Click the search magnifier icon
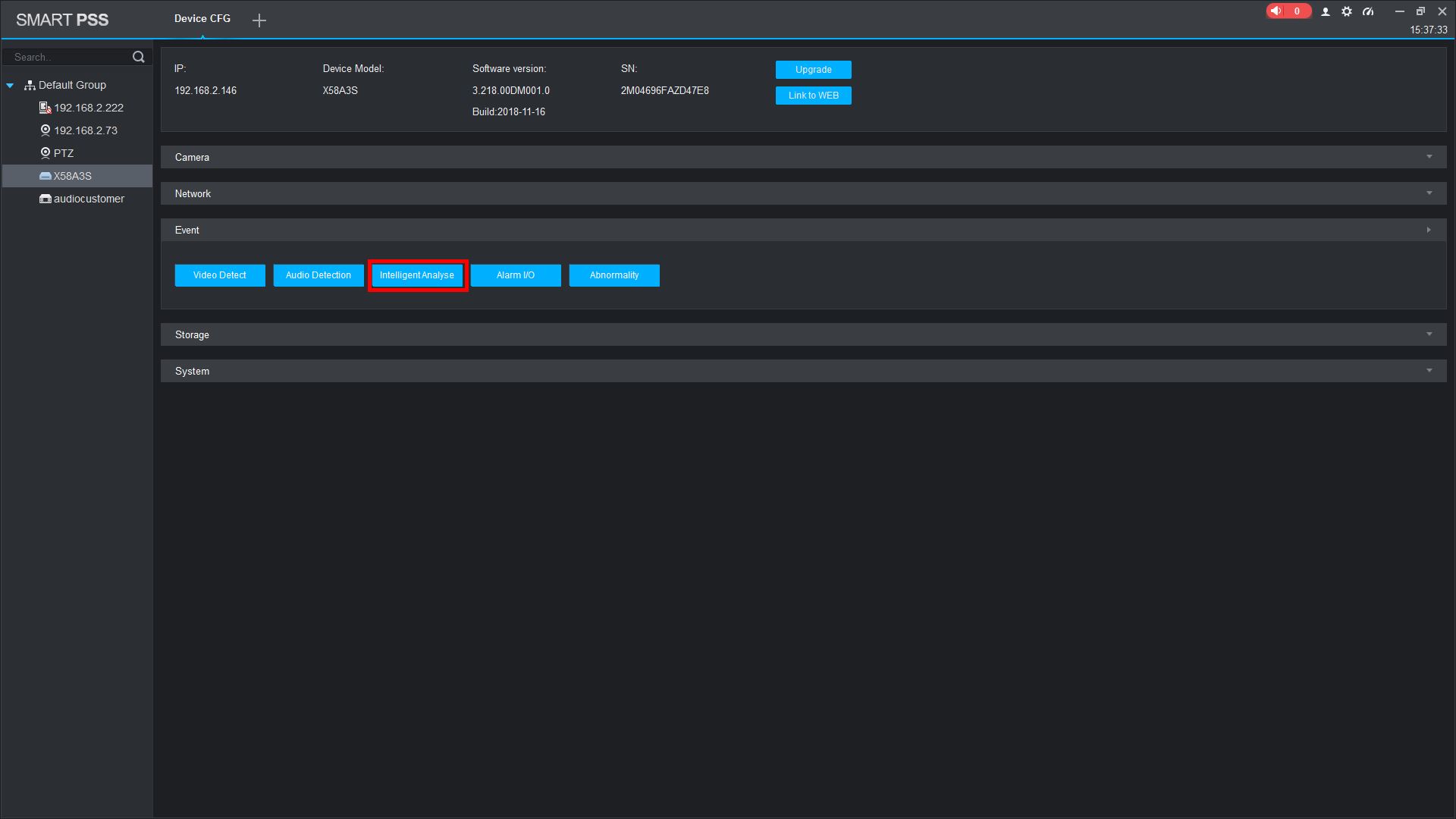 138,57
